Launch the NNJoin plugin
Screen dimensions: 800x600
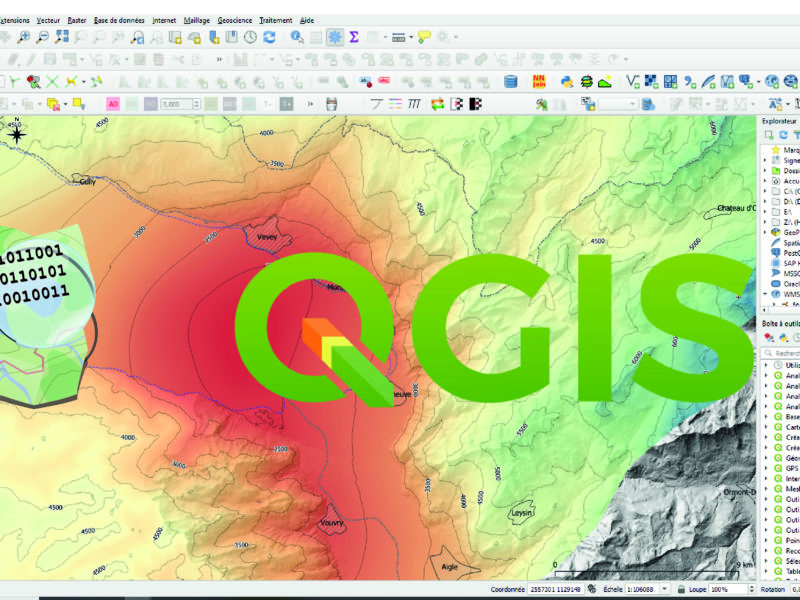coord(539,82)
